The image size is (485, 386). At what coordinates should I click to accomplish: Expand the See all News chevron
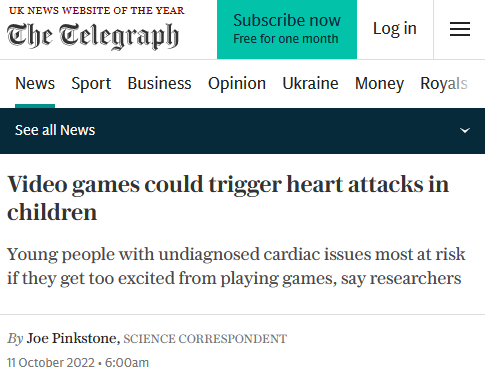465,130
